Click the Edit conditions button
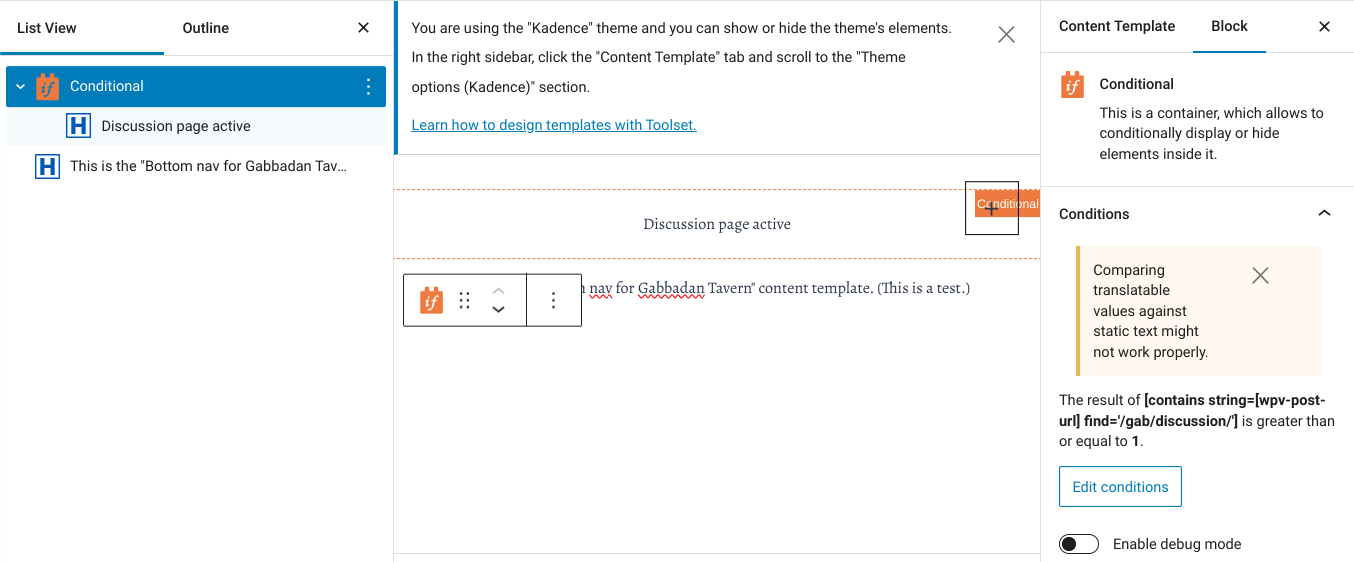 (x=1120, y=487)
